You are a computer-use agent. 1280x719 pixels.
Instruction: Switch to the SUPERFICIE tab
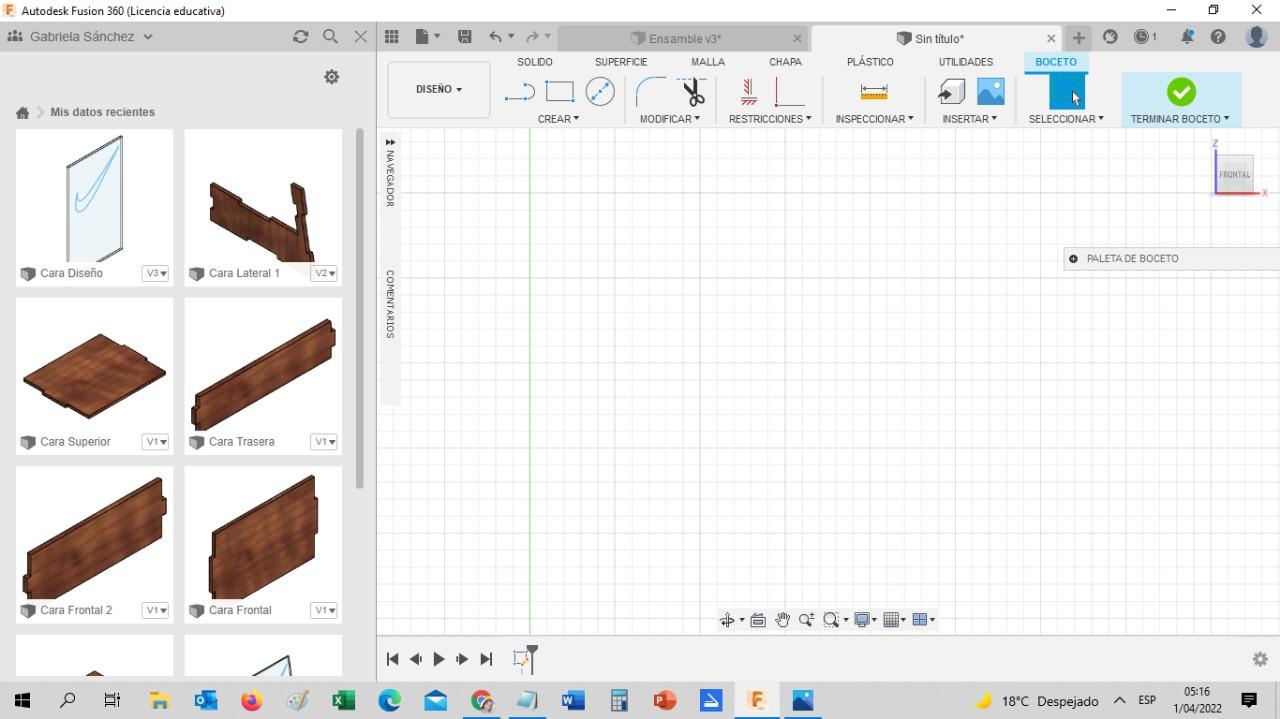tap(621, 62)
